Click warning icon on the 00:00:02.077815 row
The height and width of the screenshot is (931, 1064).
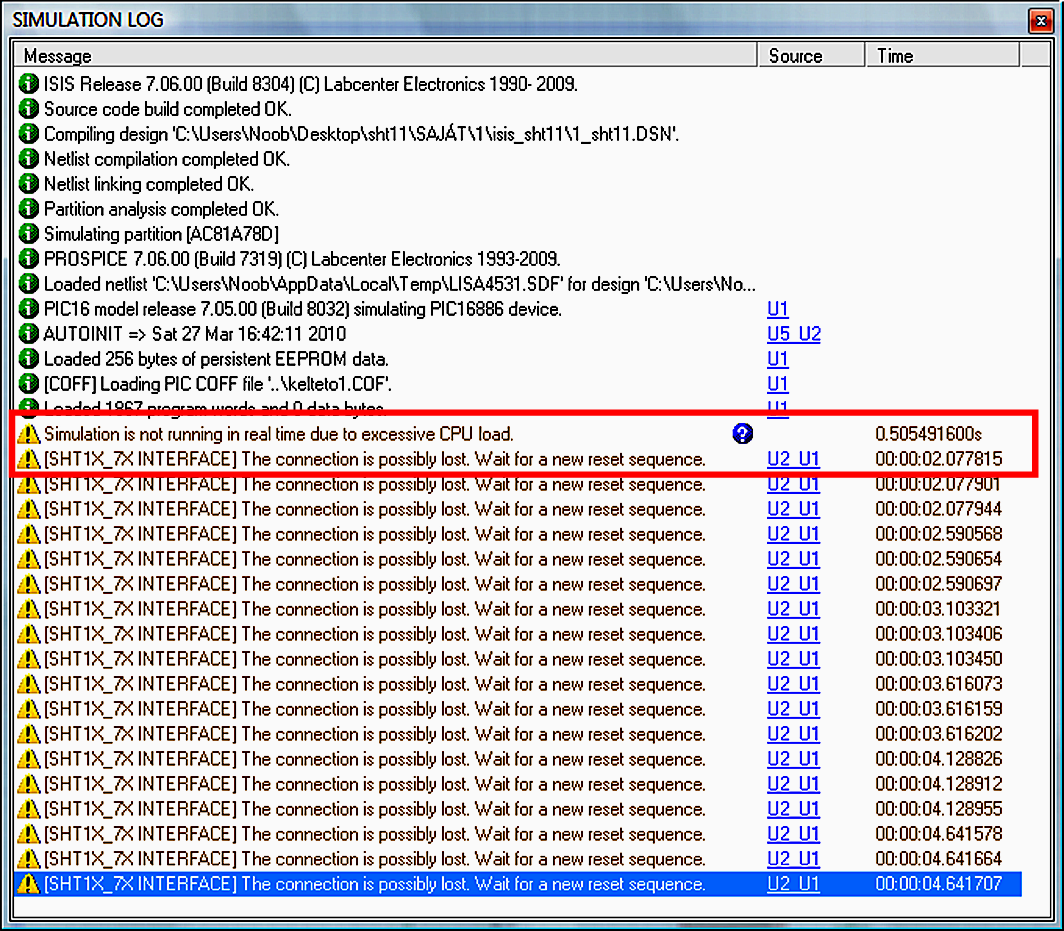(x=28, y=459)
